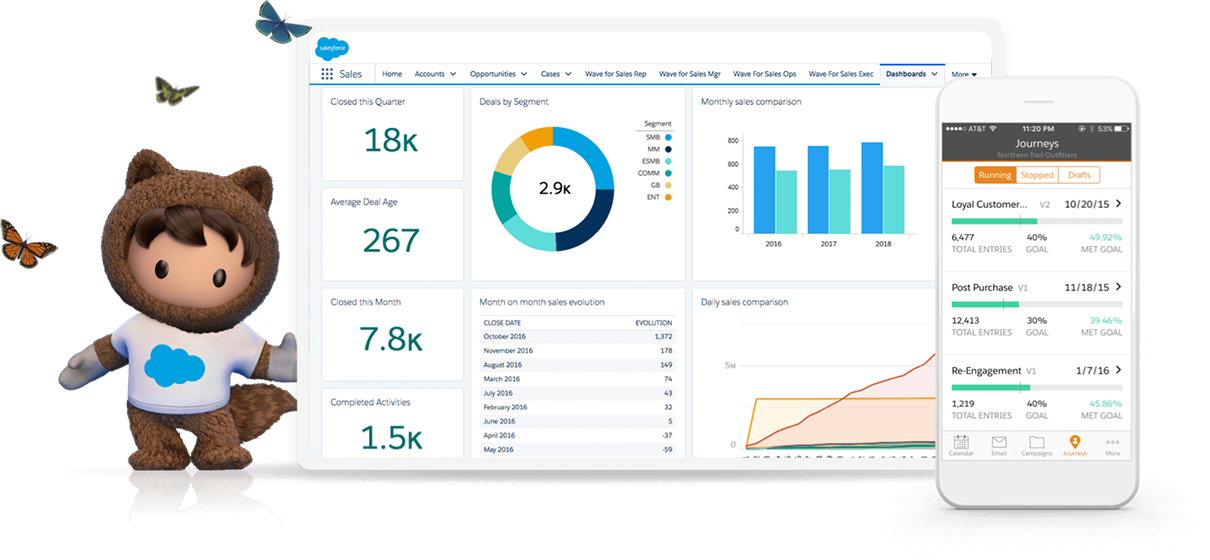The height and width of the screenshot is (560, 1210).
Task: Expand the Dashboards tab dropdown arrow
Action: [935, 74]
